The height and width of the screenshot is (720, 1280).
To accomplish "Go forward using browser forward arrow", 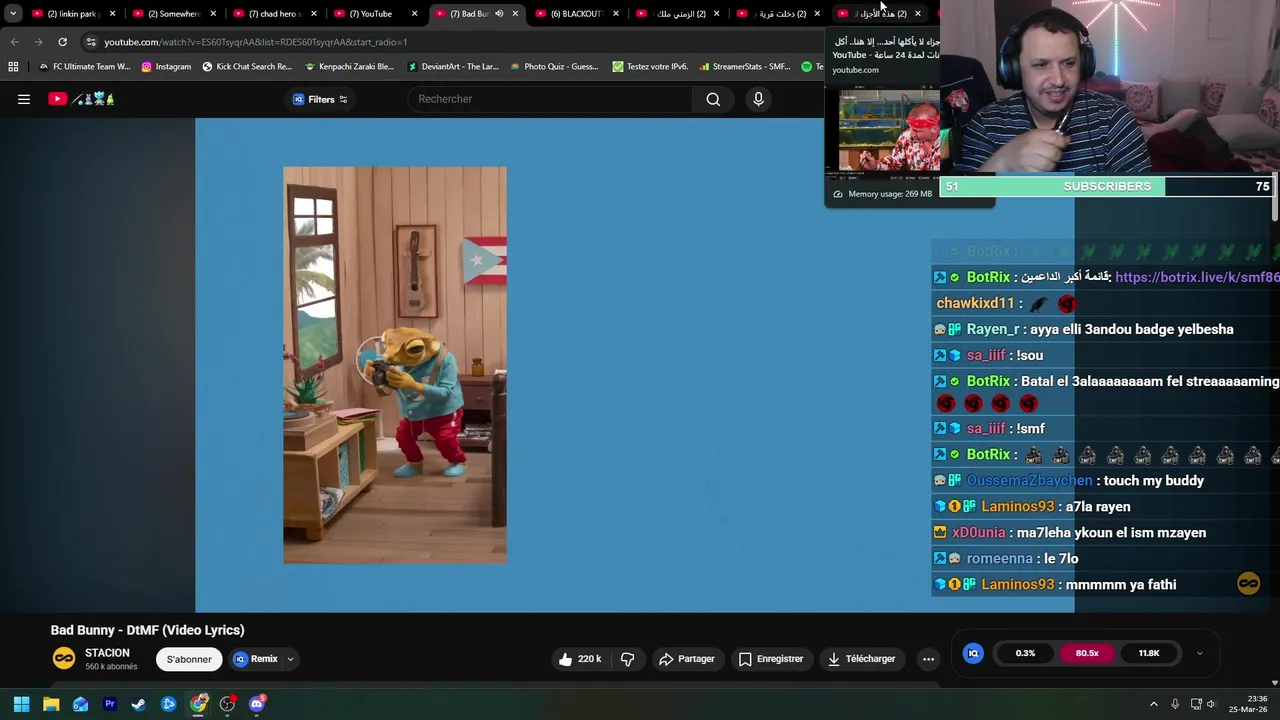I will click(38, 42).
